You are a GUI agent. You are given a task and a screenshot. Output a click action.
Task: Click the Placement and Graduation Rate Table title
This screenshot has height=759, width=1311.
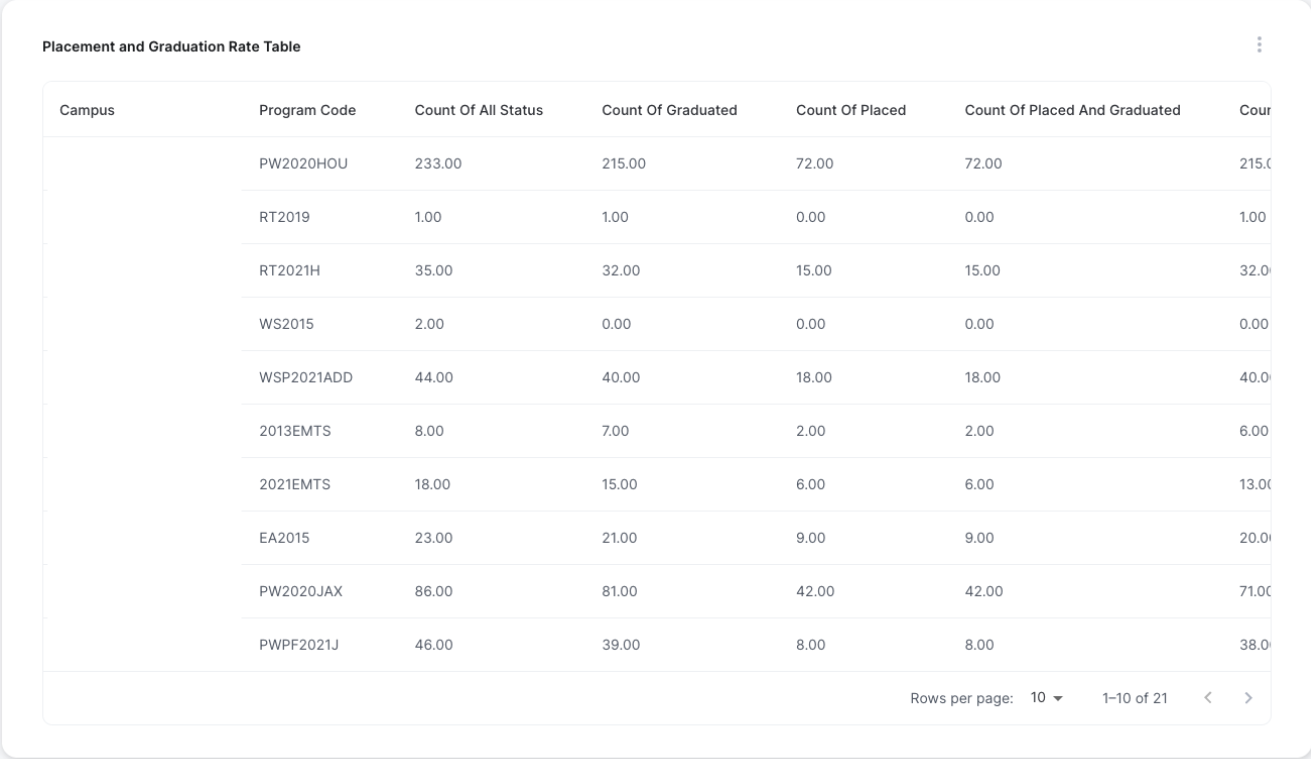tap(171, 47)
